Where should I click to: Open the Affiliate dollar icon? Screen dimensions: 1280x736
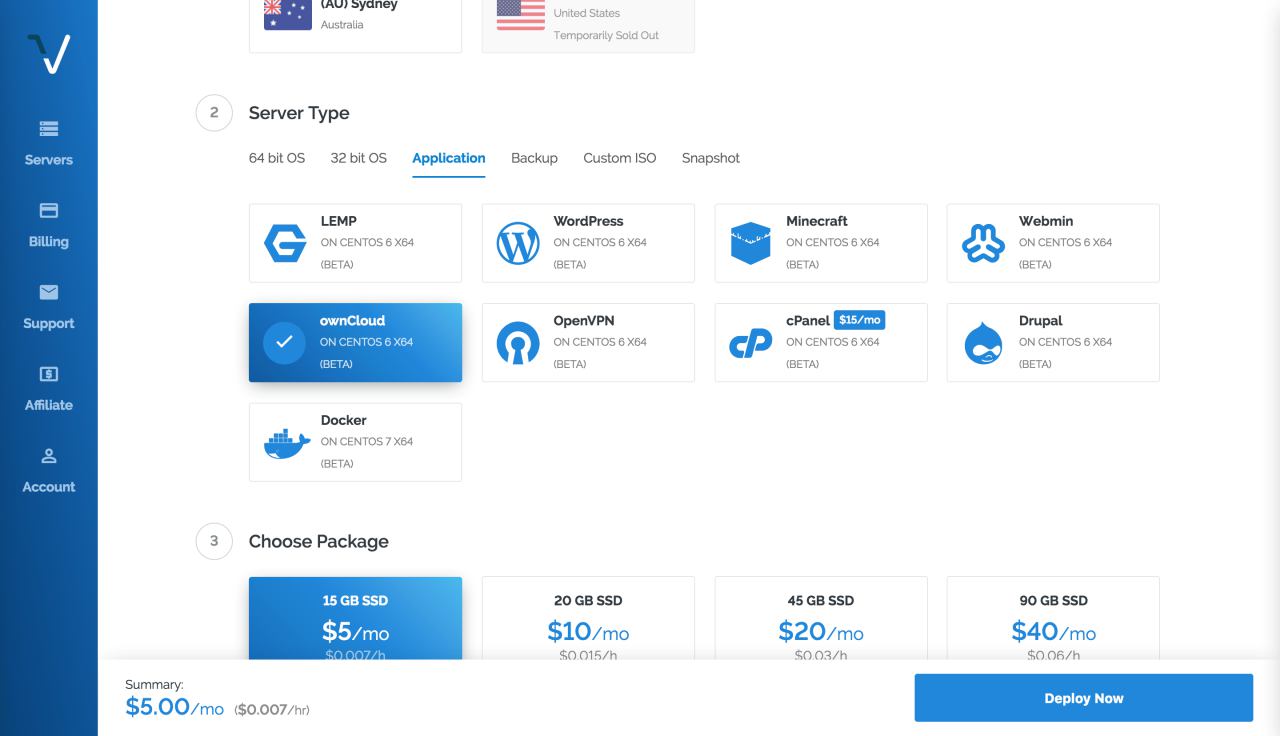(49, 374)
